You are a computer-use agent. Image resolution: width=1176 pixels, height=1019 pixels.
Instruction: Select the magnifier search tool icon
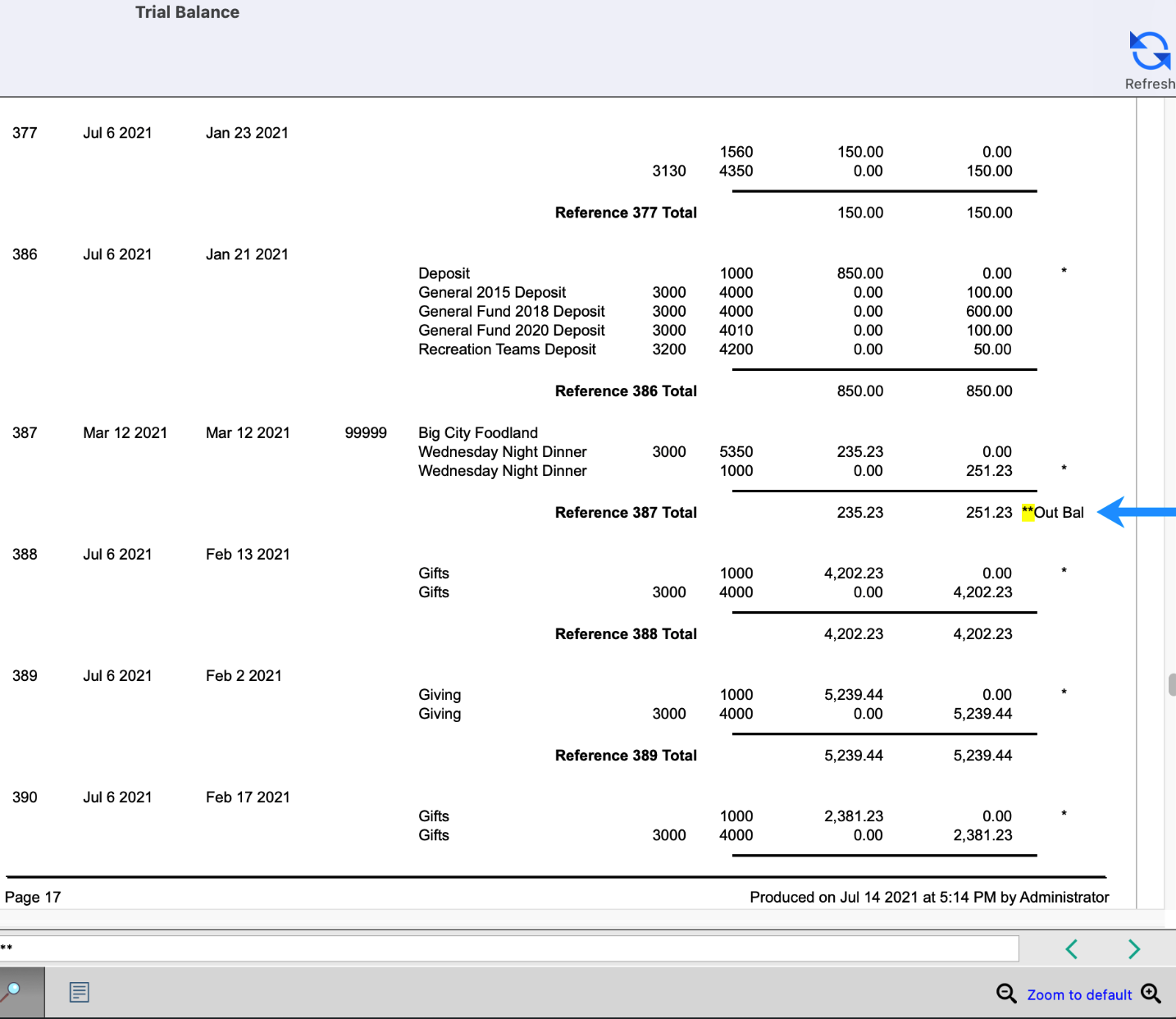(16, 992)
